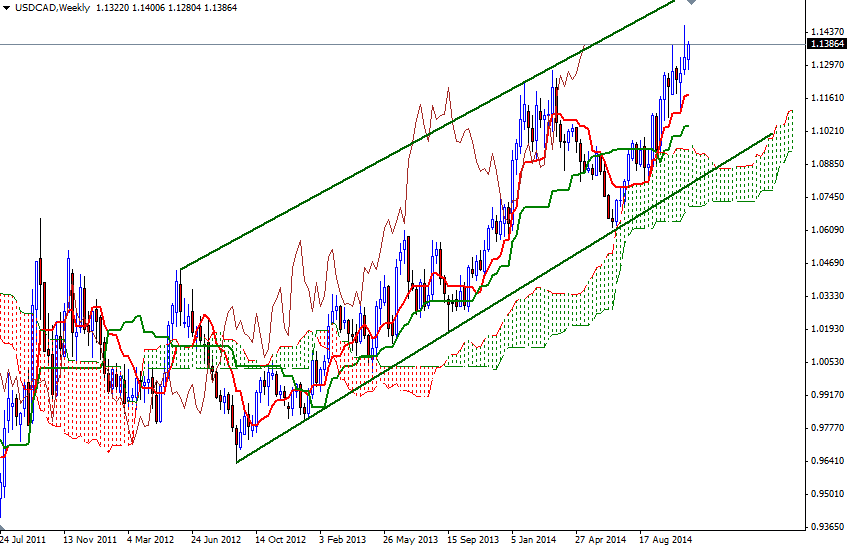Click the chart shift marker at top right

[x=691, y=2]
